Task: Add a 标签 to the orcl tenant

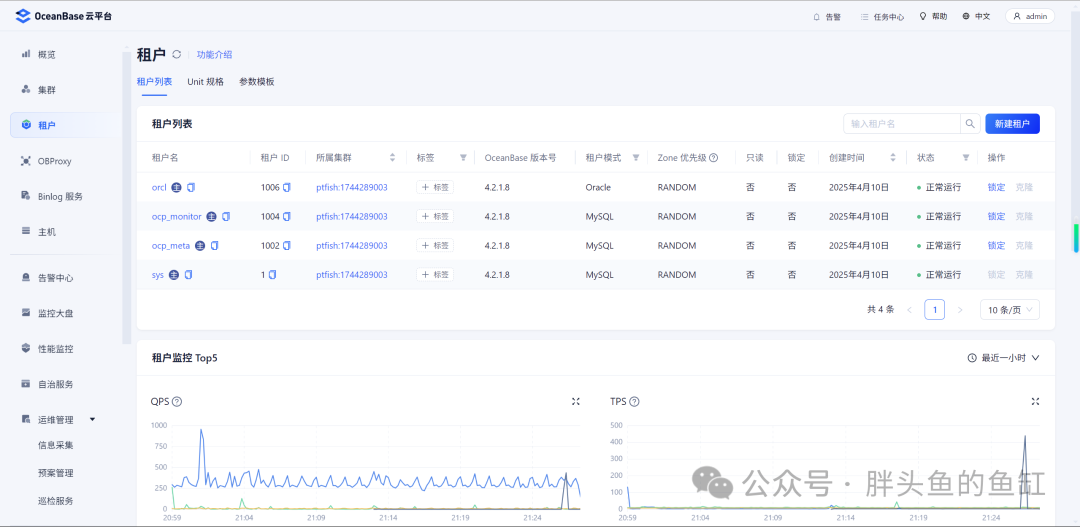Action: 435,187
